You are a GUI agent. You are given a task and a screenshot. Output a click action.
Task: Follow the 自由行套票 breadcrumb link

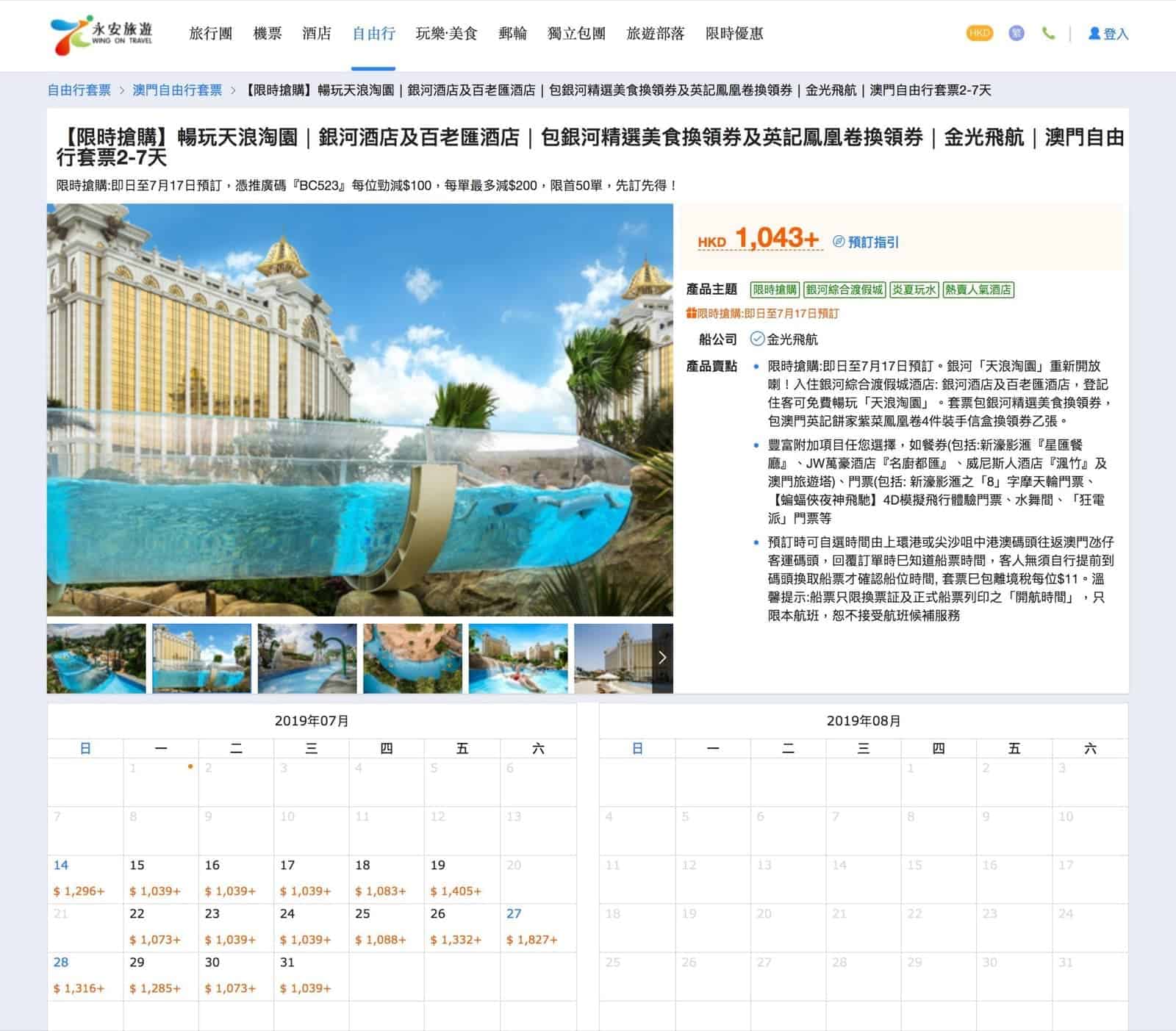point(79,90)
